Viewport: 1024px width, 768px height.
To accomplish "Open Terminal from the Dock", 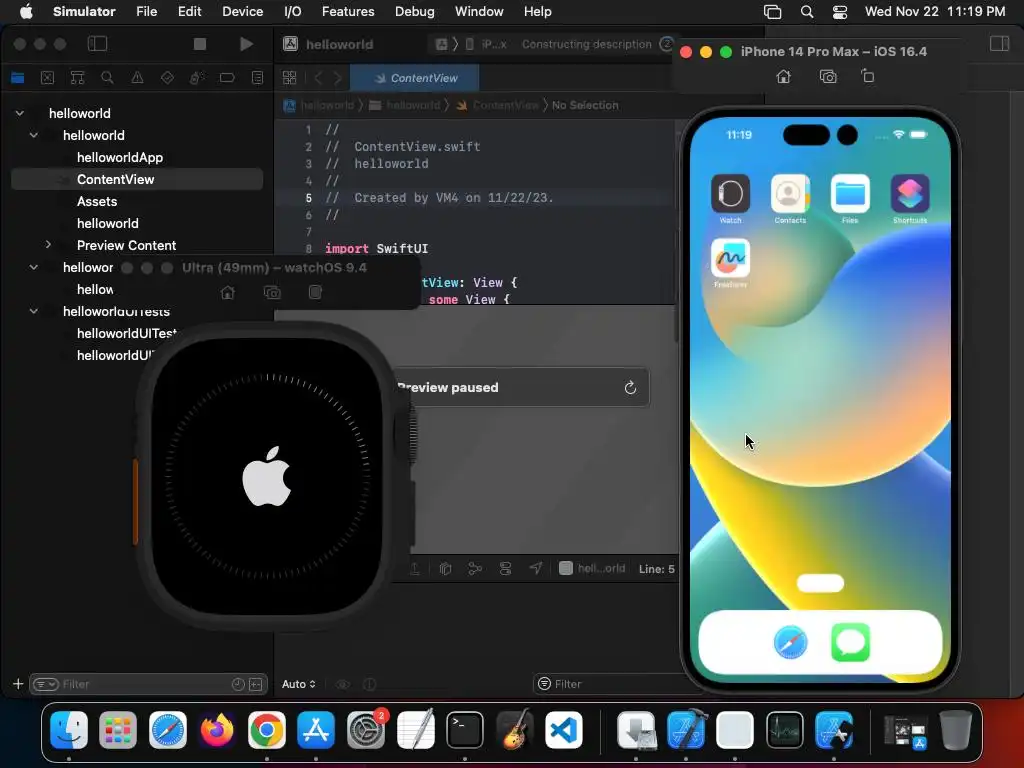I will pos(464,730).
